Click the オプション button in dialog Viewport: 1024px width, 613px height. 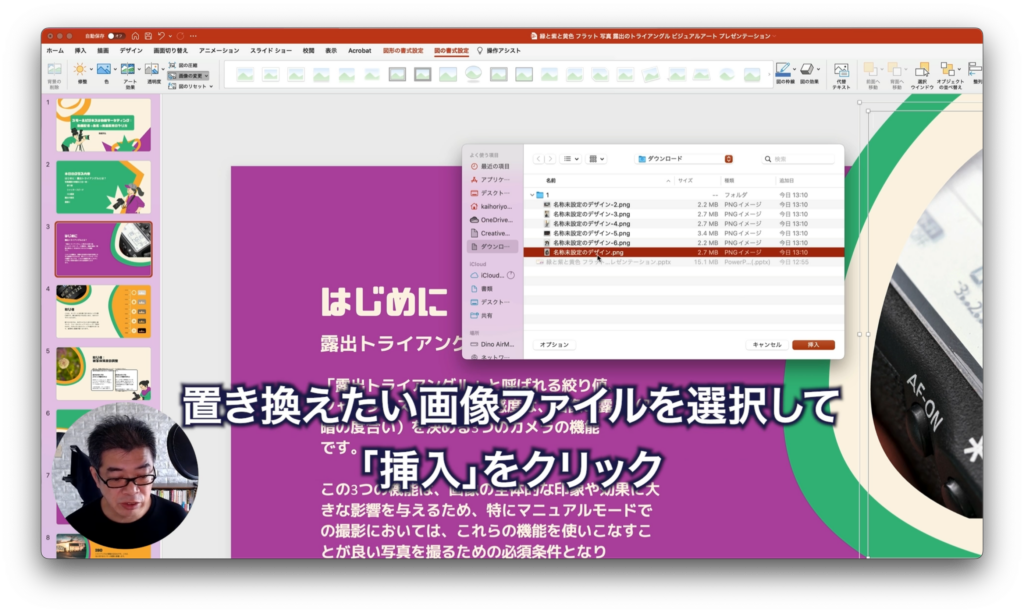pyautogui.click(x=553, y=345)
